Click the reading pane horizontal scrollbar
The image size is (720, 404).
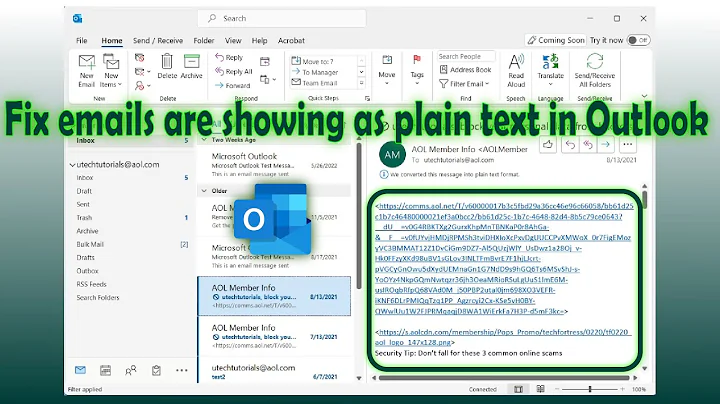point(504,378)
